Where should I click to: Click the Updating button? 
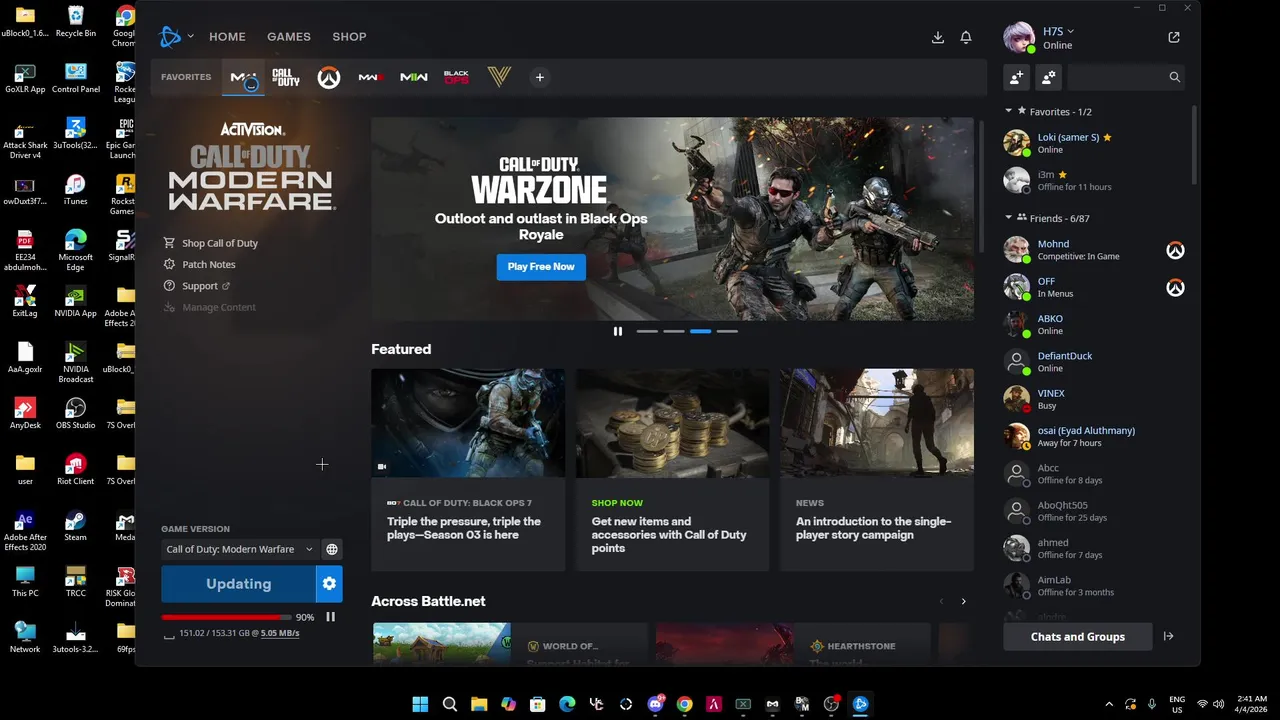(238, 584)
